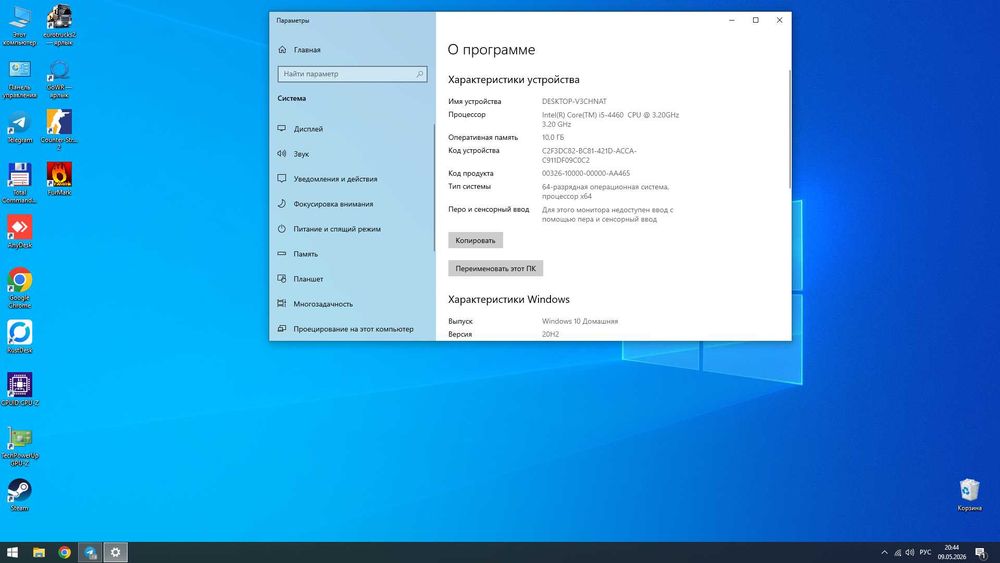This screenshot has width=1000, height=563.
Task: Open Проецирование на этот компьютер settings
Action: click(353, 329)
